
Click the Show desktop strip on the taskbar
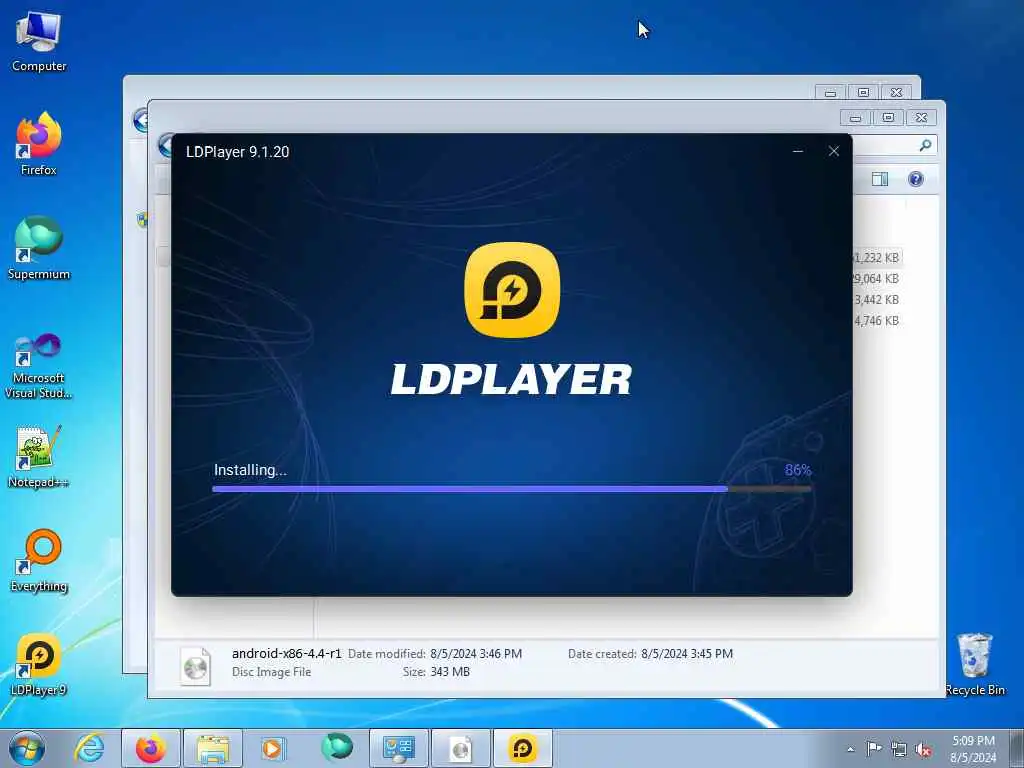1016,749
